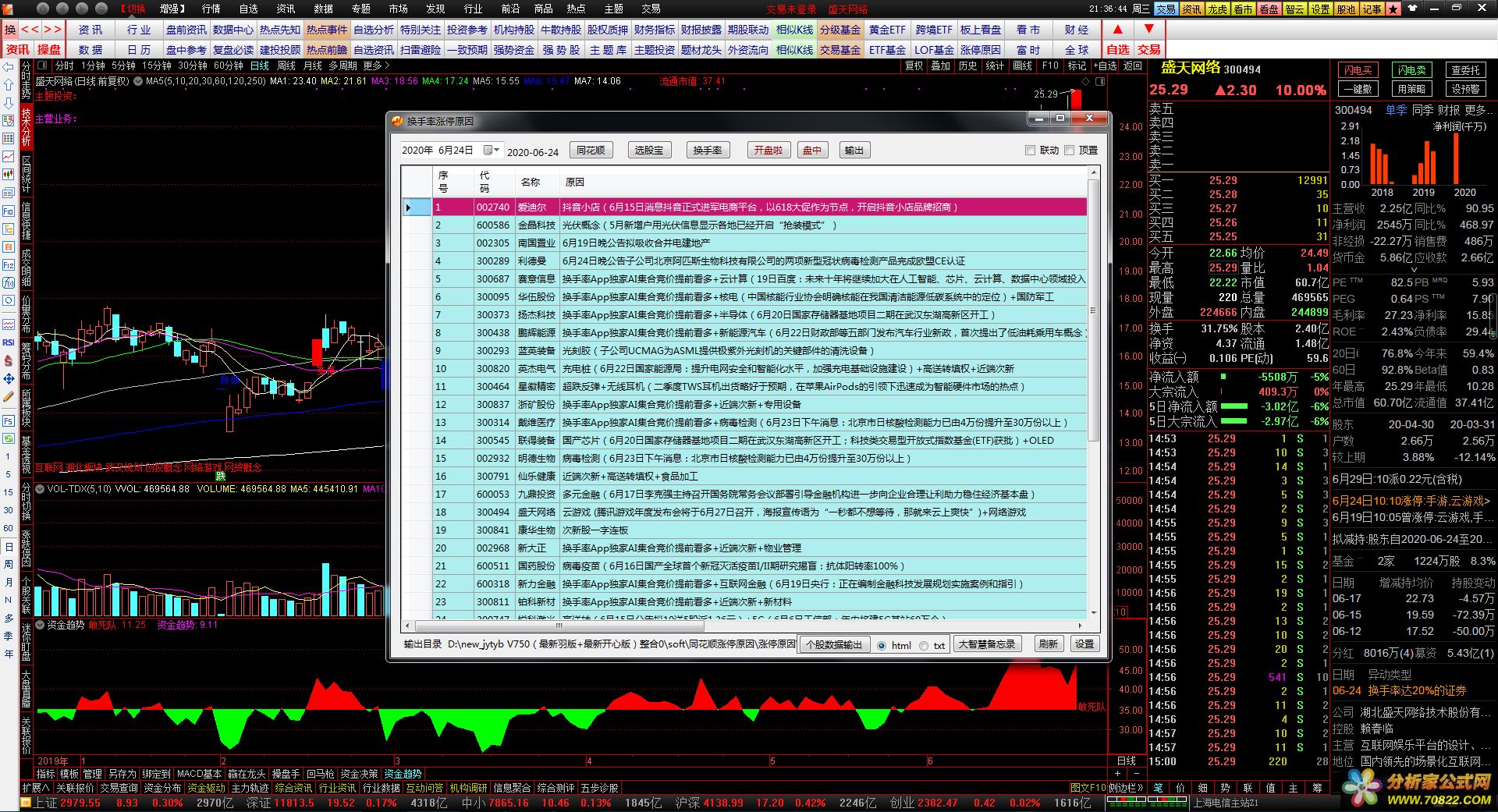Select the 热点事件 toolbar item
The height and width of the screenshot is (812, 1498).
coord(326,30)
